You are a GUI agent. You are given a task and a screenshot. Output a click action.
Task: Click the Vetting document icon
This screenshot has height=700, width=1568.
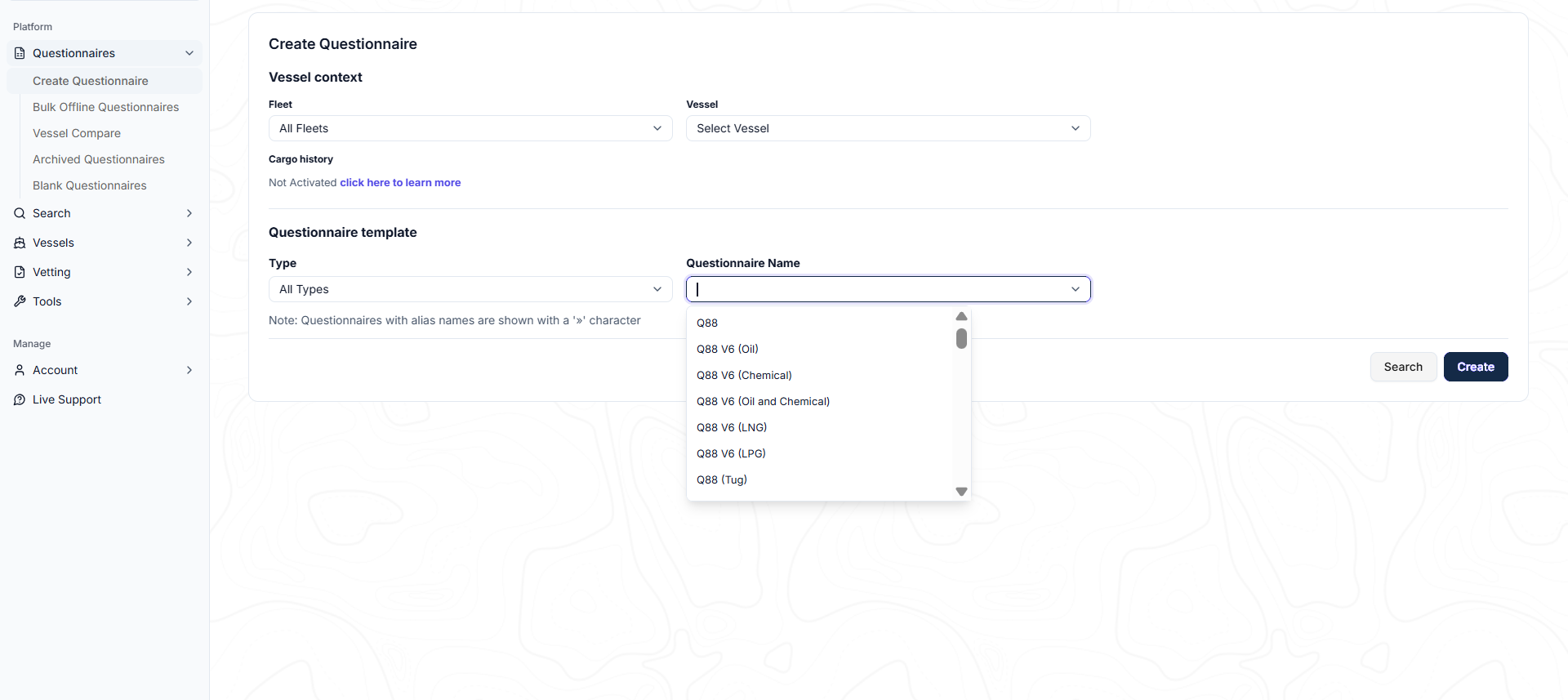(20, 272)
